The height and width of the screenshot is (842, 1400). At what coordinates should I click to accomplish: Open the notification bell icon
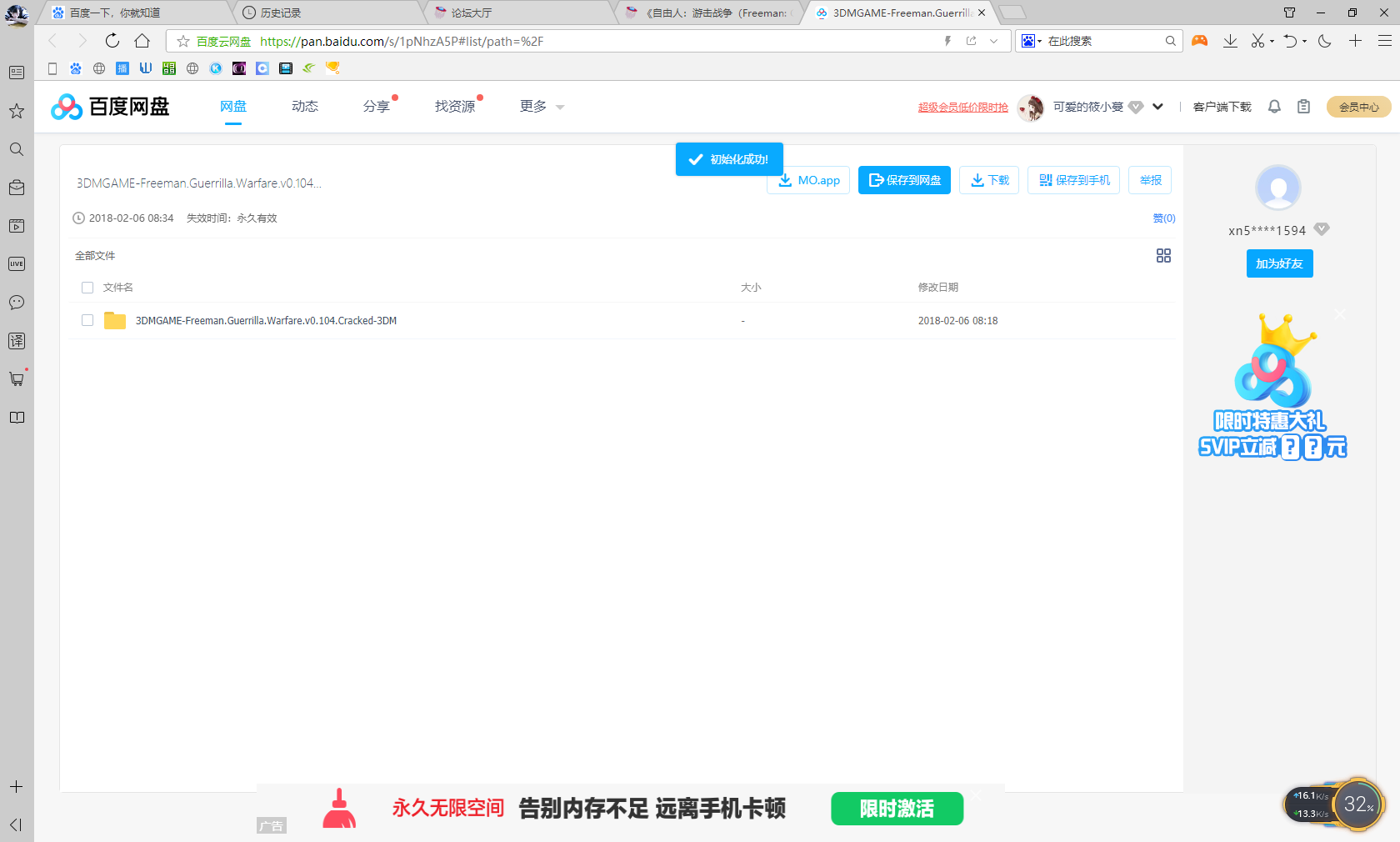[1274, 107]
